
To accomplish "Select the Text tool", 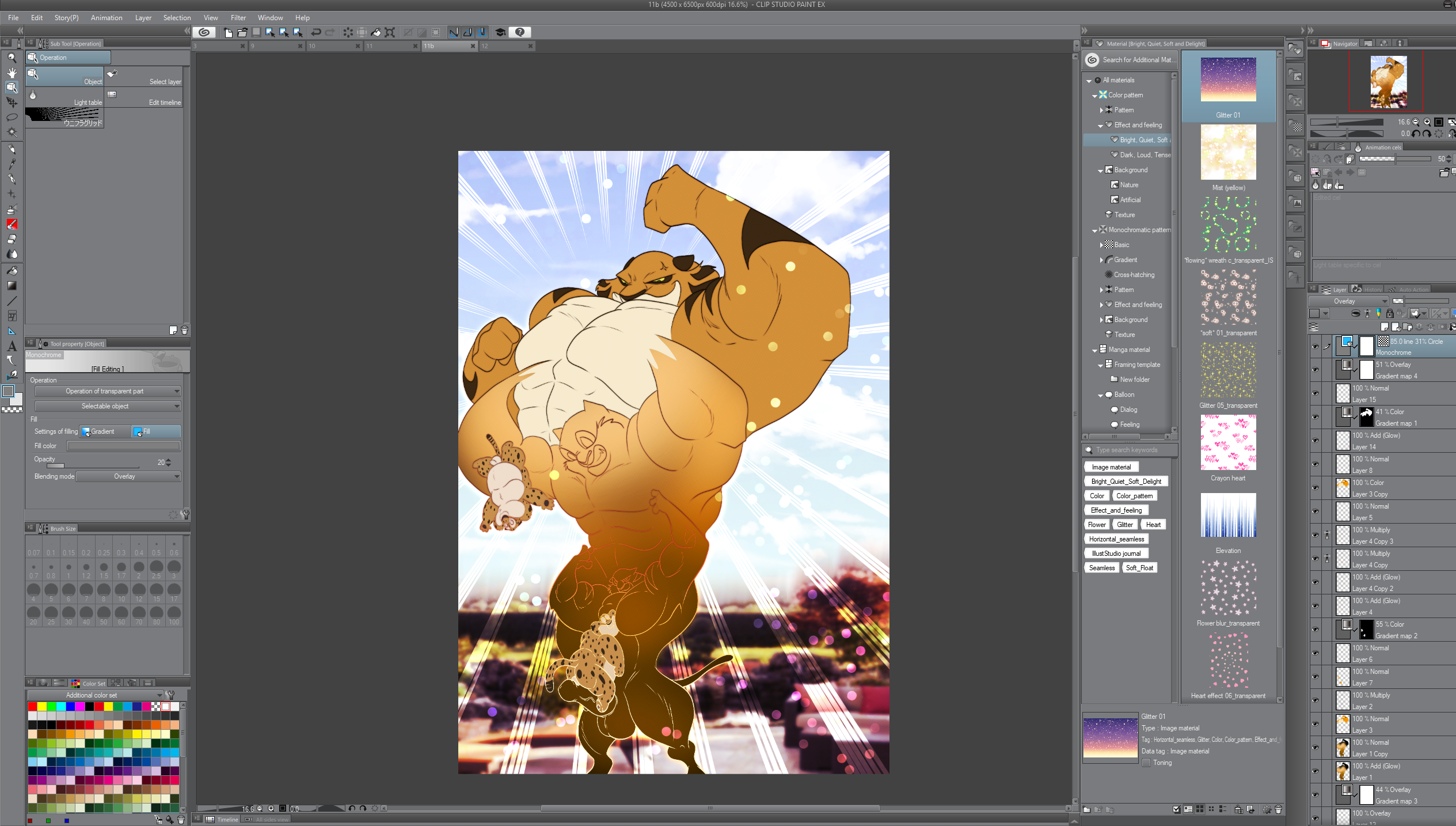I will pos(12,346).
